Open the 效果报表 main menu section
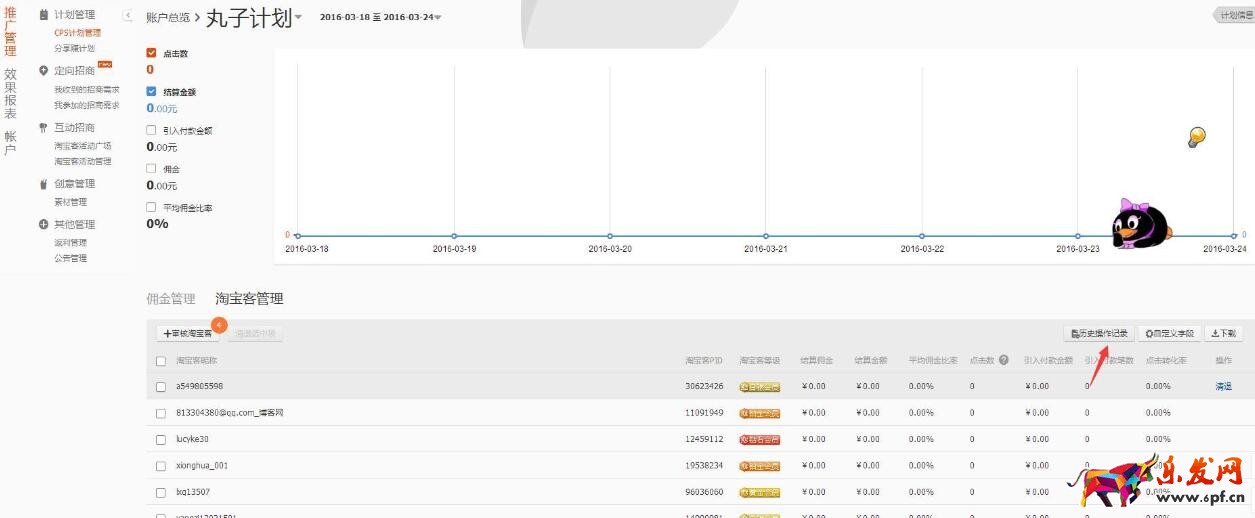This screenshot has width=1255, height=518. (x=10, y=93)
